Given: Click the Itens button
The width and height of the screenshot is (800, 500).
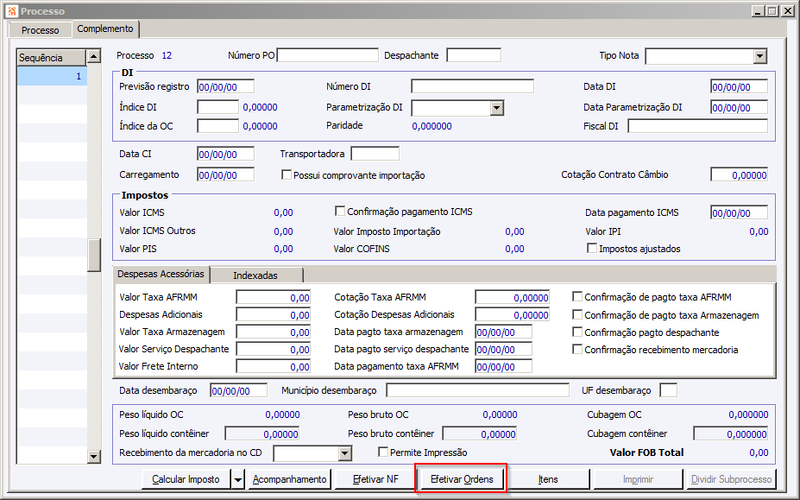Looking at the screenshot, I should click(x=548, y=480).
